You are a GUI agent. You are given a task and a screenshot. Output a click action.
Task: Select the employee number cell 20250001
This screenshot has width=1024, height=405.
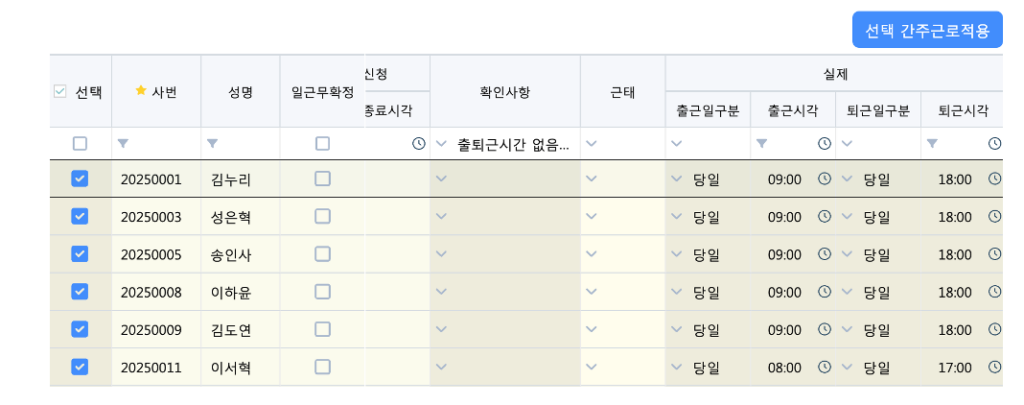(151, 180)
